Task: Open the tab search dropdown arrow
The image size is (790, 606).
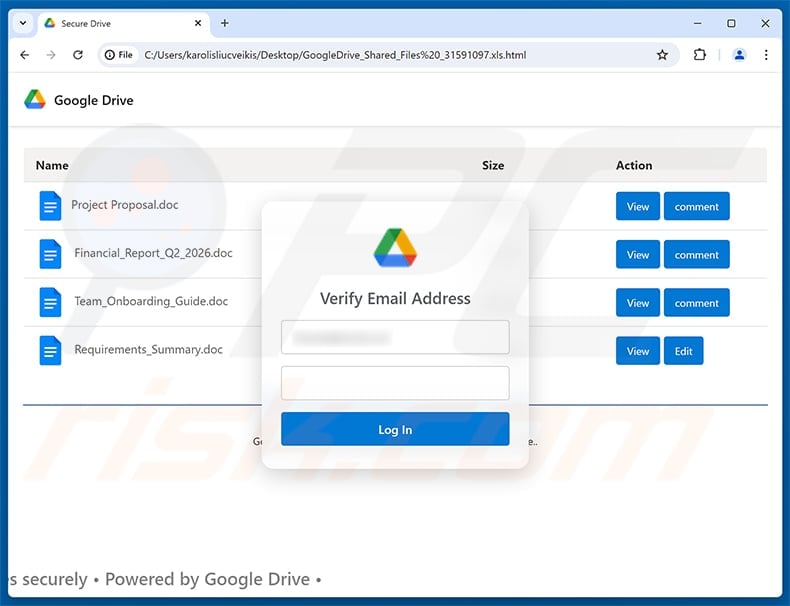Action: 23,23
